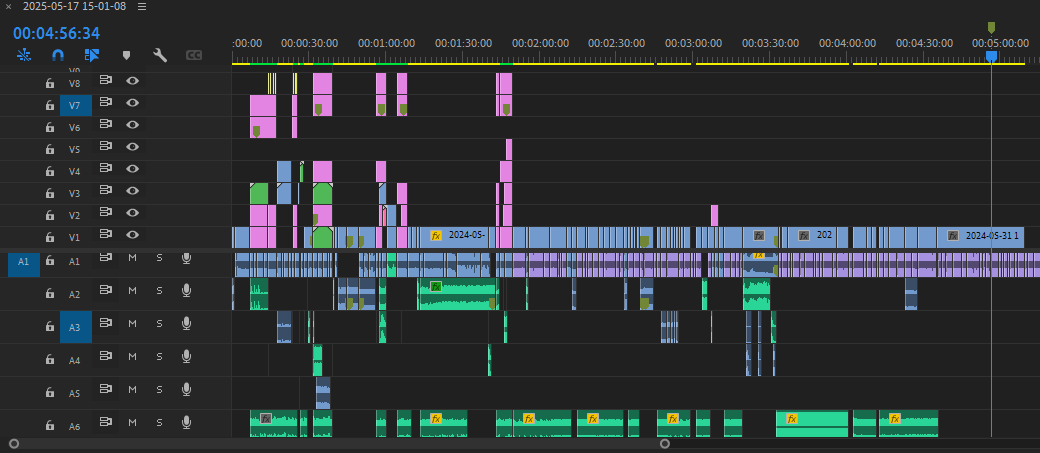Target the V7 video track header
The width and height of the screenshot is (1040, 453).
pos(76,105)
